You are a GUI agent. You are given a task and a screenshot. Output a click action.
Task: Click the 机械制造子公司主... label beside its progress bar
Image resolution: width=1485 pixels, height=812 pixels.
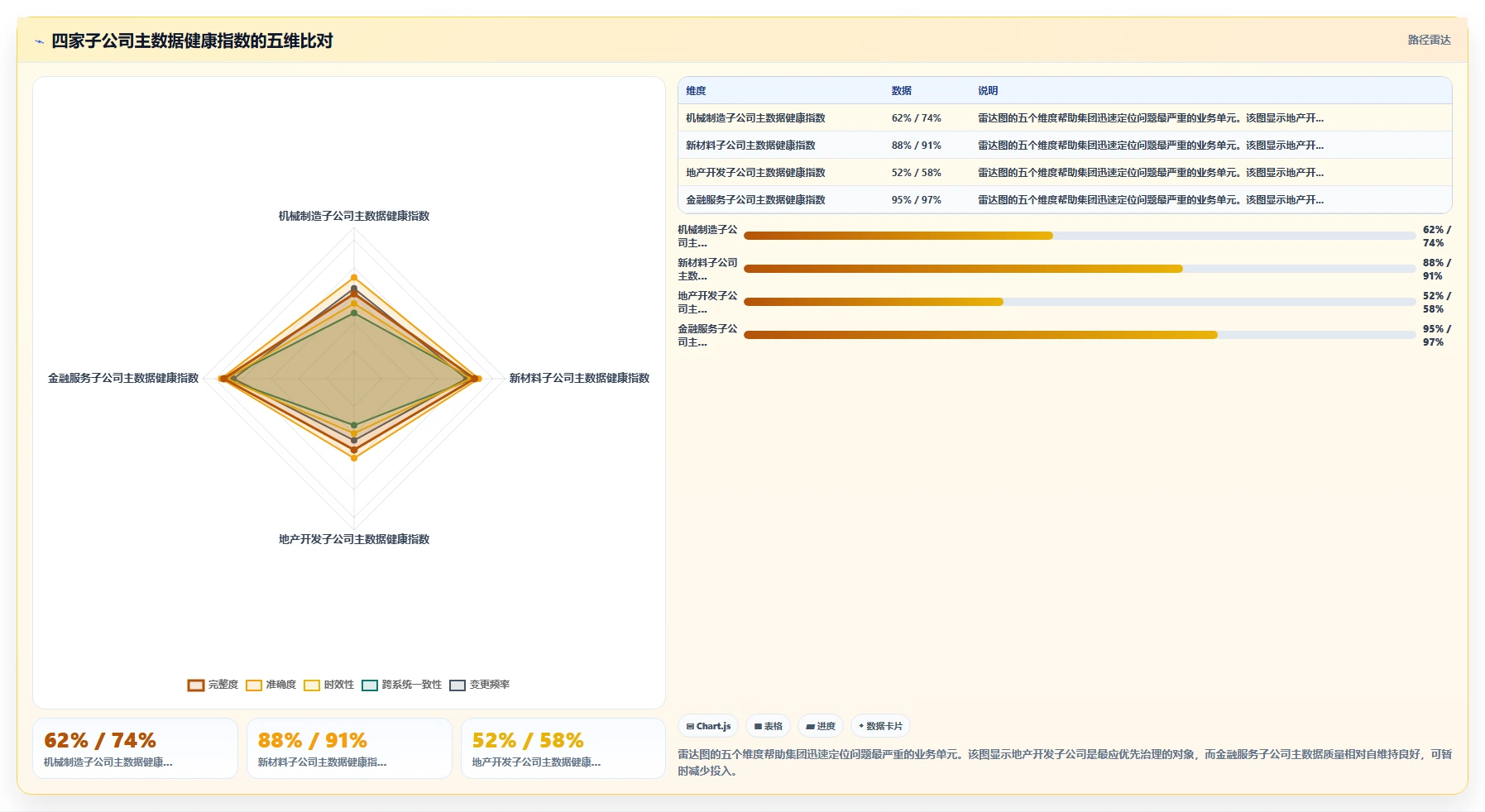point(707,236)
